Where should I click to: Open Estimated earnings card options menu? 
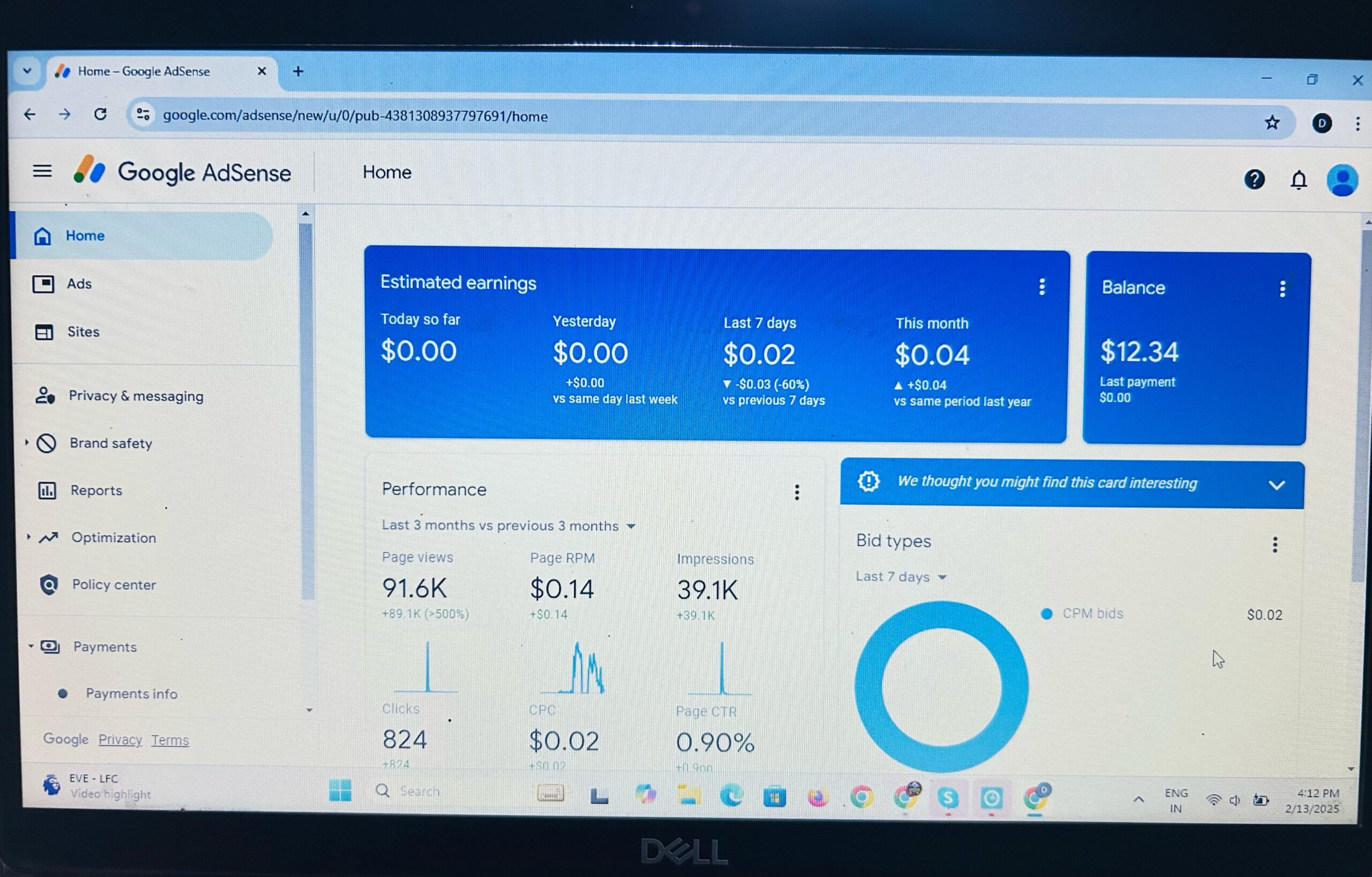pyautogui.click(x=1041, y=287)
